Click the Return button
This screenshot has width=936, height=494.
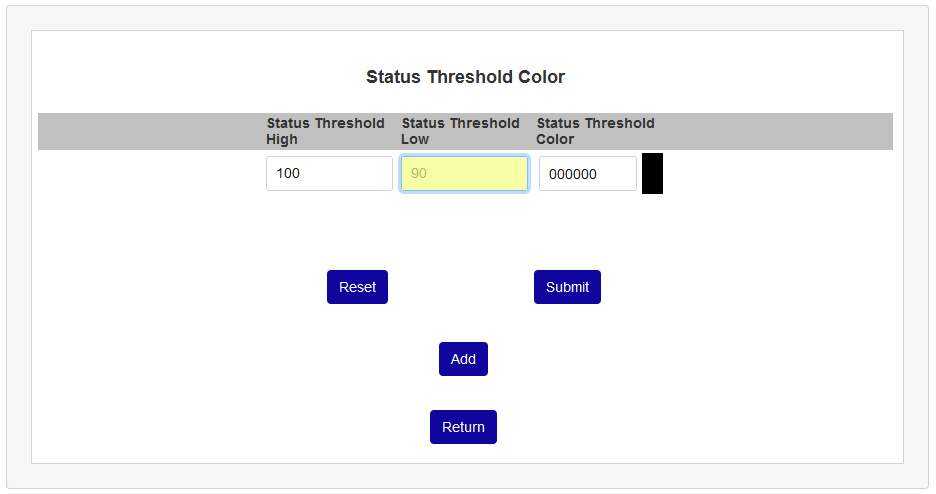pos(463,427)
